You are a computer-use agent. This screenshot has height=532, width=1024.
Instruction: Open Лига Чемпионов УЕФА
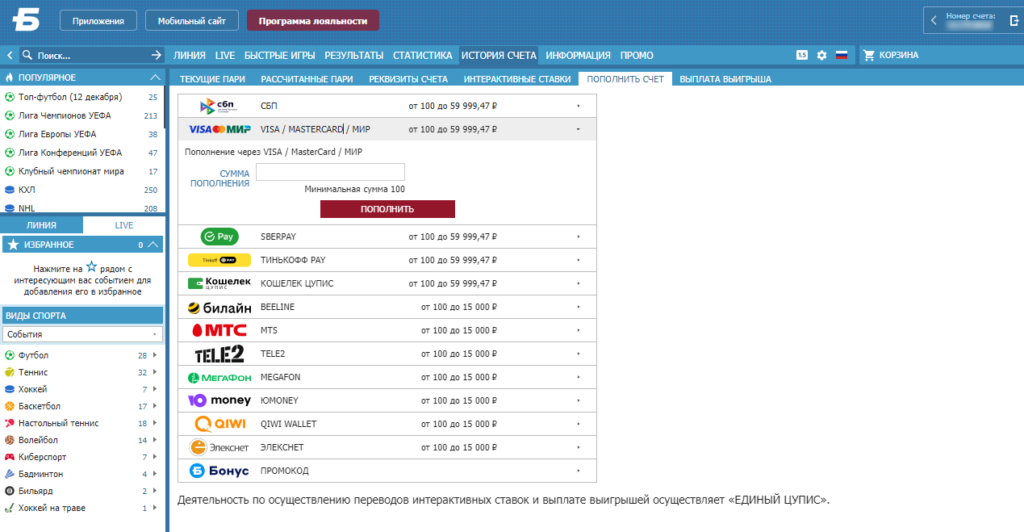click(x=82, y=116)
